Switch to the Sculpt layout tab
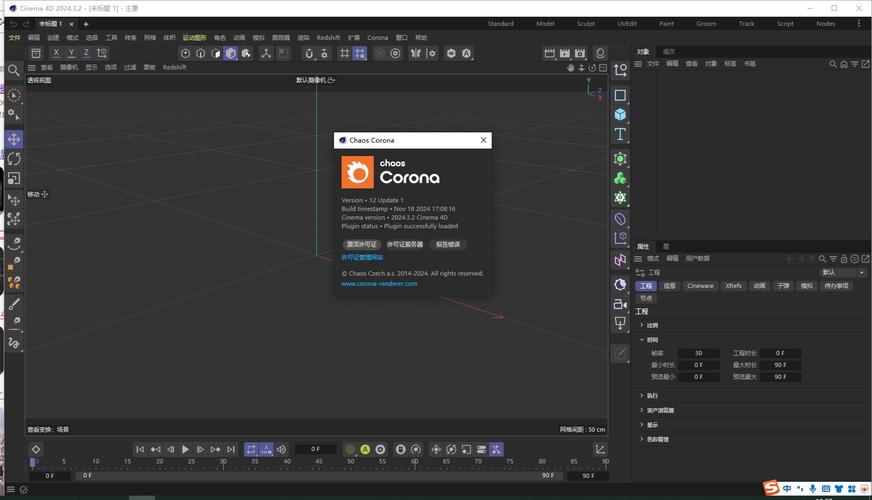The width and height of the screenshot is (872, 500). point(586,24)
